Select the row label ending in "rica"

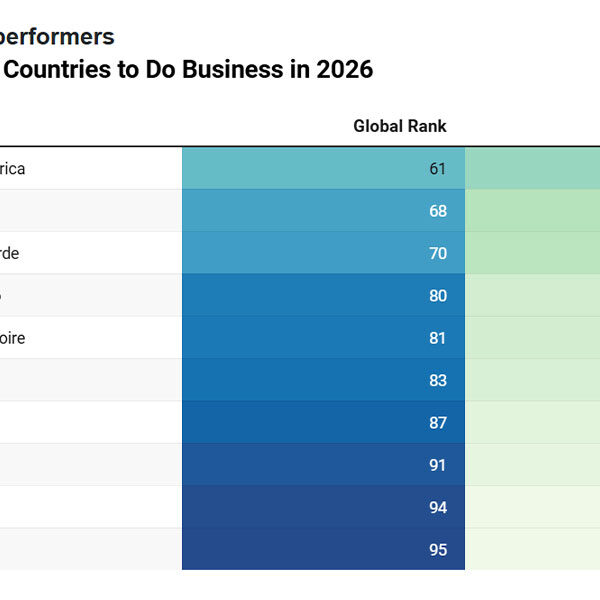pyautogui.click(x=13, y=169)
